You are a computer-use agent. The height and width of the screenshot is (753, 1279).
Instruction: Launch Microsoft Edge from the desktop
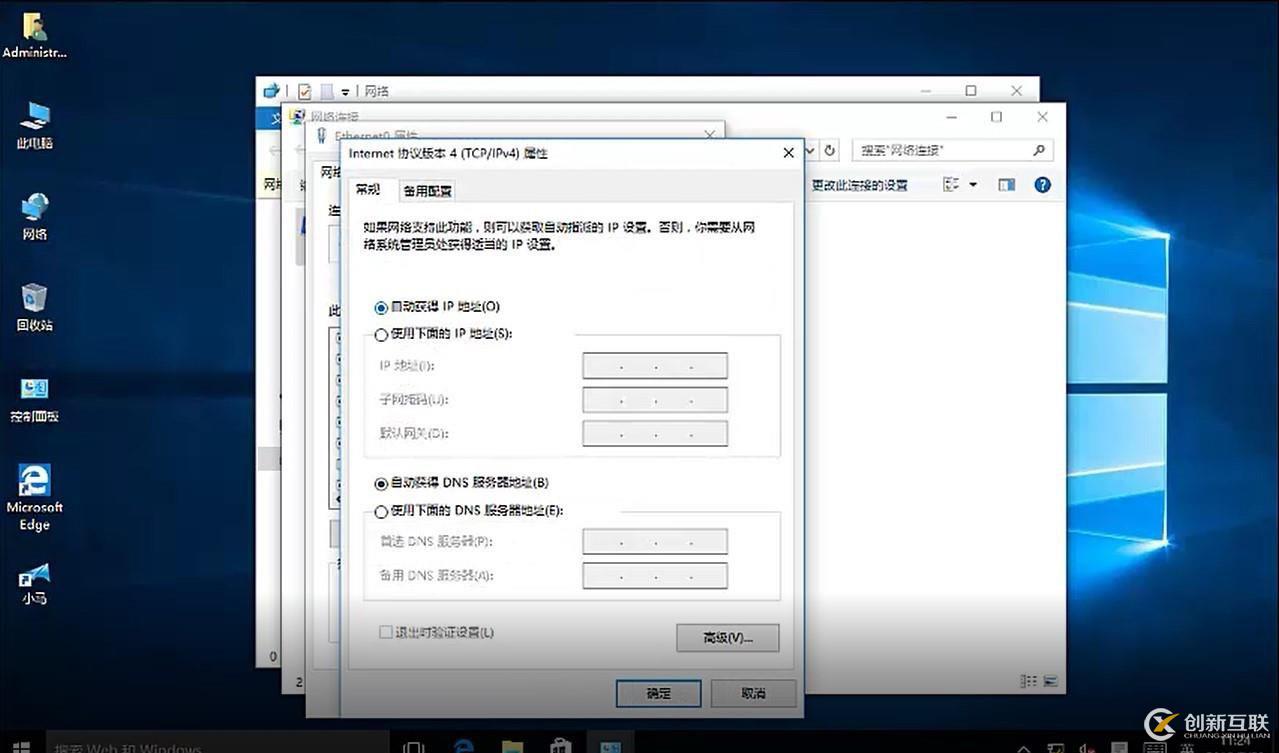(x=34, y=497)
